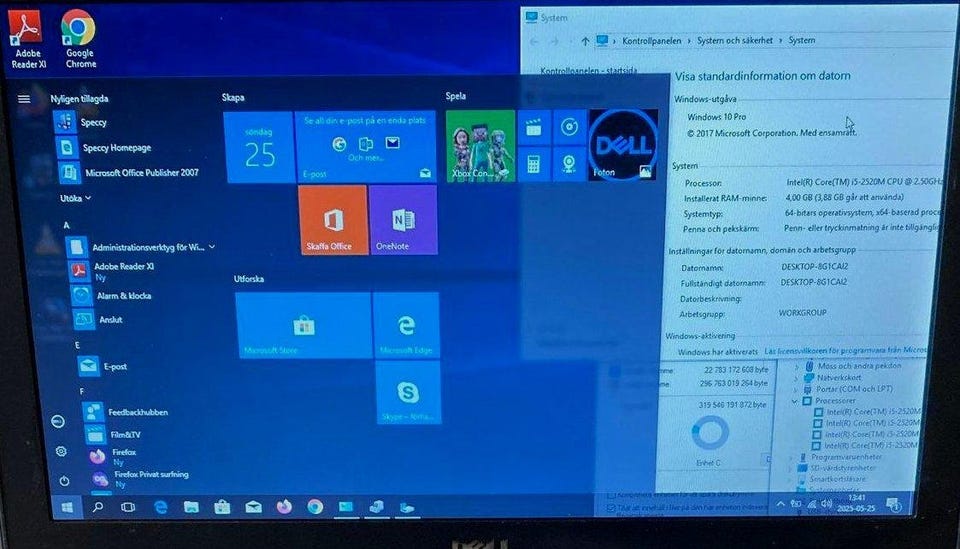Open File Explorer from the taskbar
The width and height of the screenshot is (960, 549).
click(x=191, y=507)
